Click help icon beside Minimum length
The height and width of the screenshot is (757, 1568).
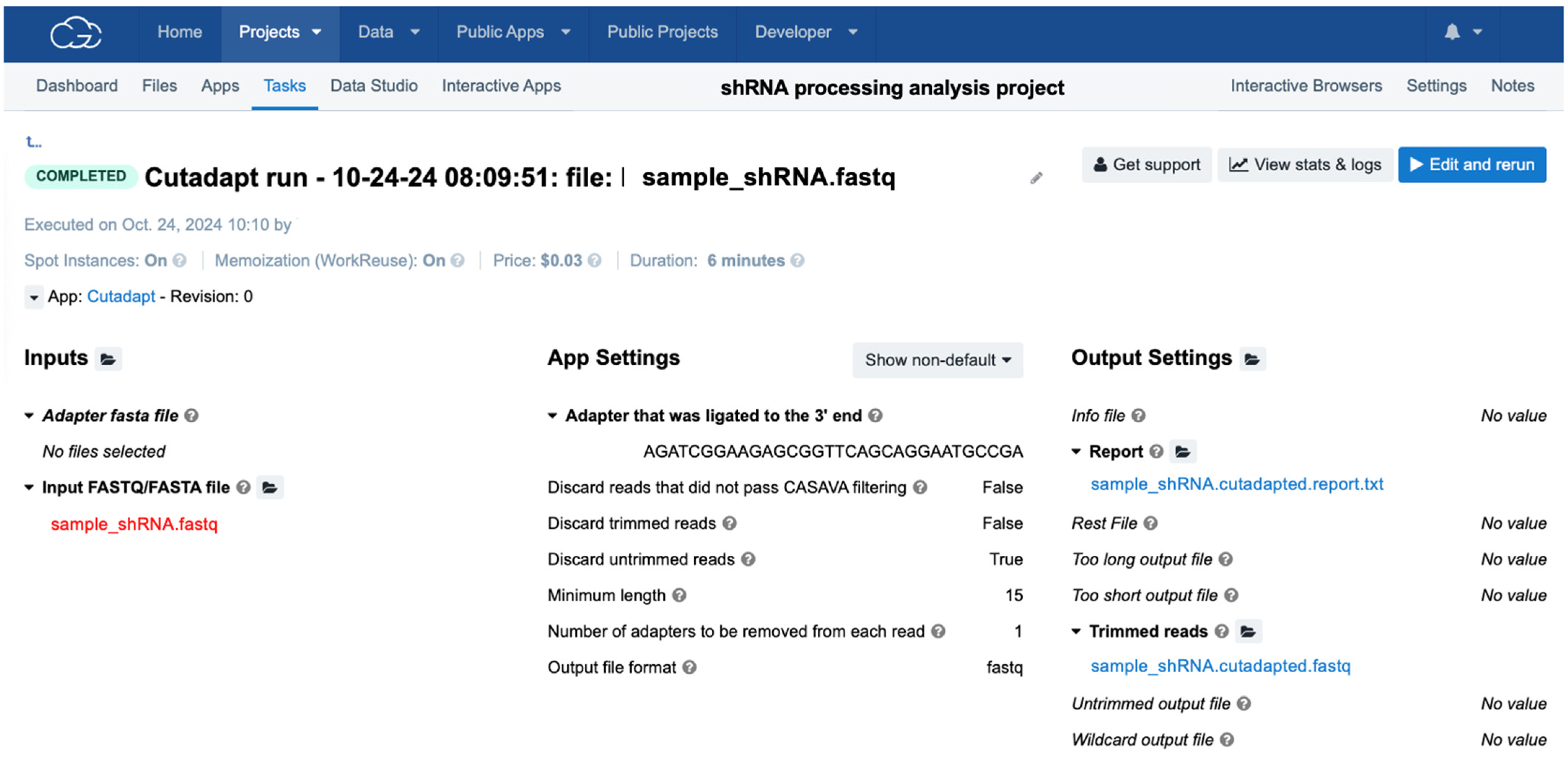(x=679, y=595)
